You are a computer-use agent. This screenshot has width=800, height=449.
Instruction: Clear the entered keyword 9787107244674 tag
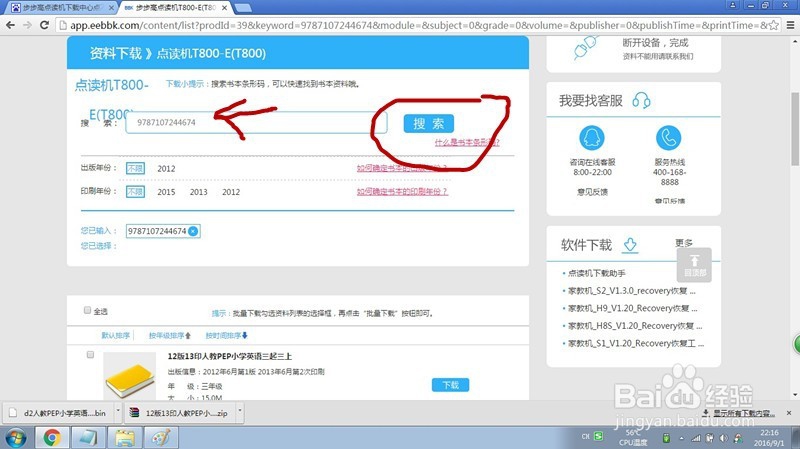click(x=193, y=231)
